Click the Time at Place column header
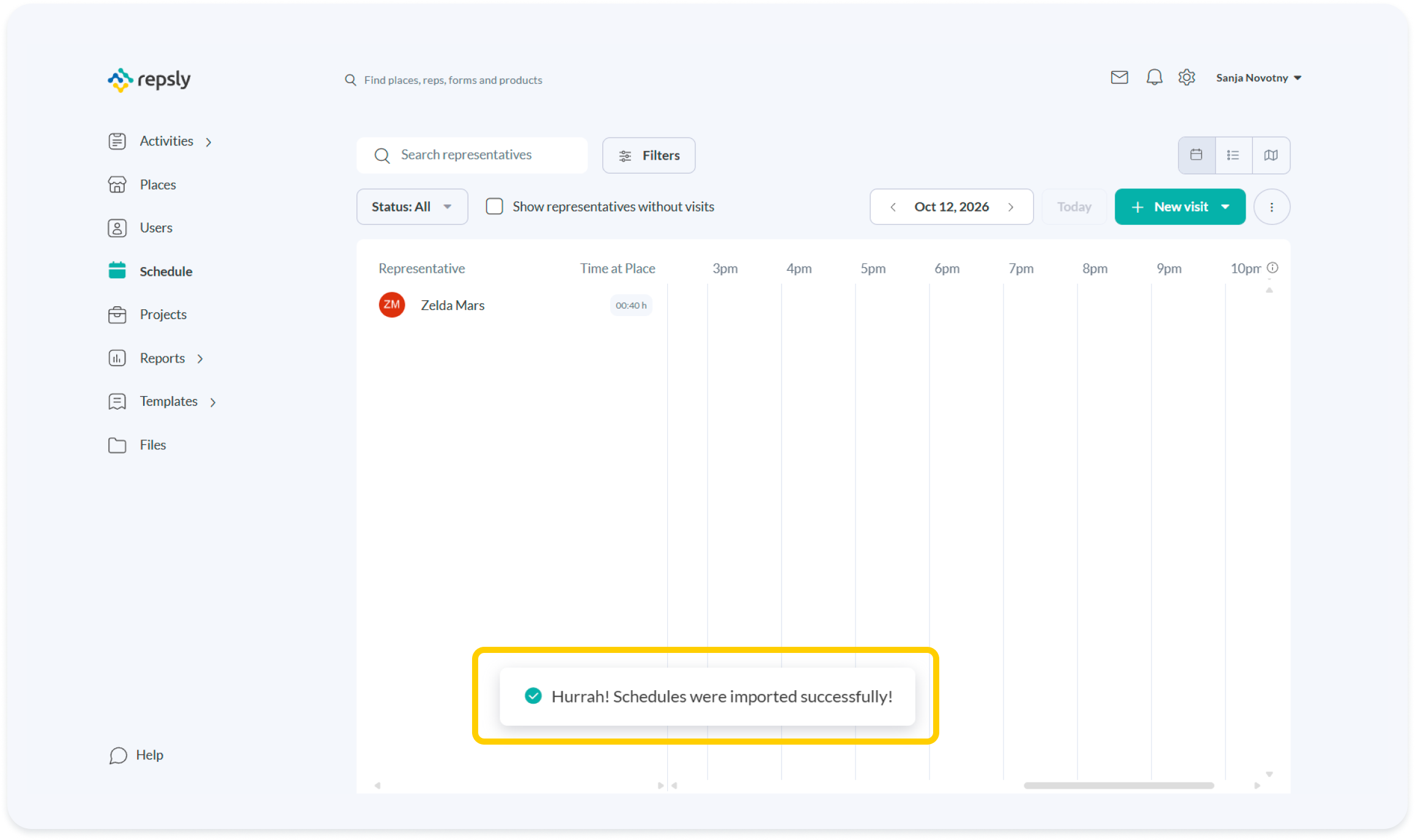This screenshot has height=840, width=1415. (x=618, y=268)
